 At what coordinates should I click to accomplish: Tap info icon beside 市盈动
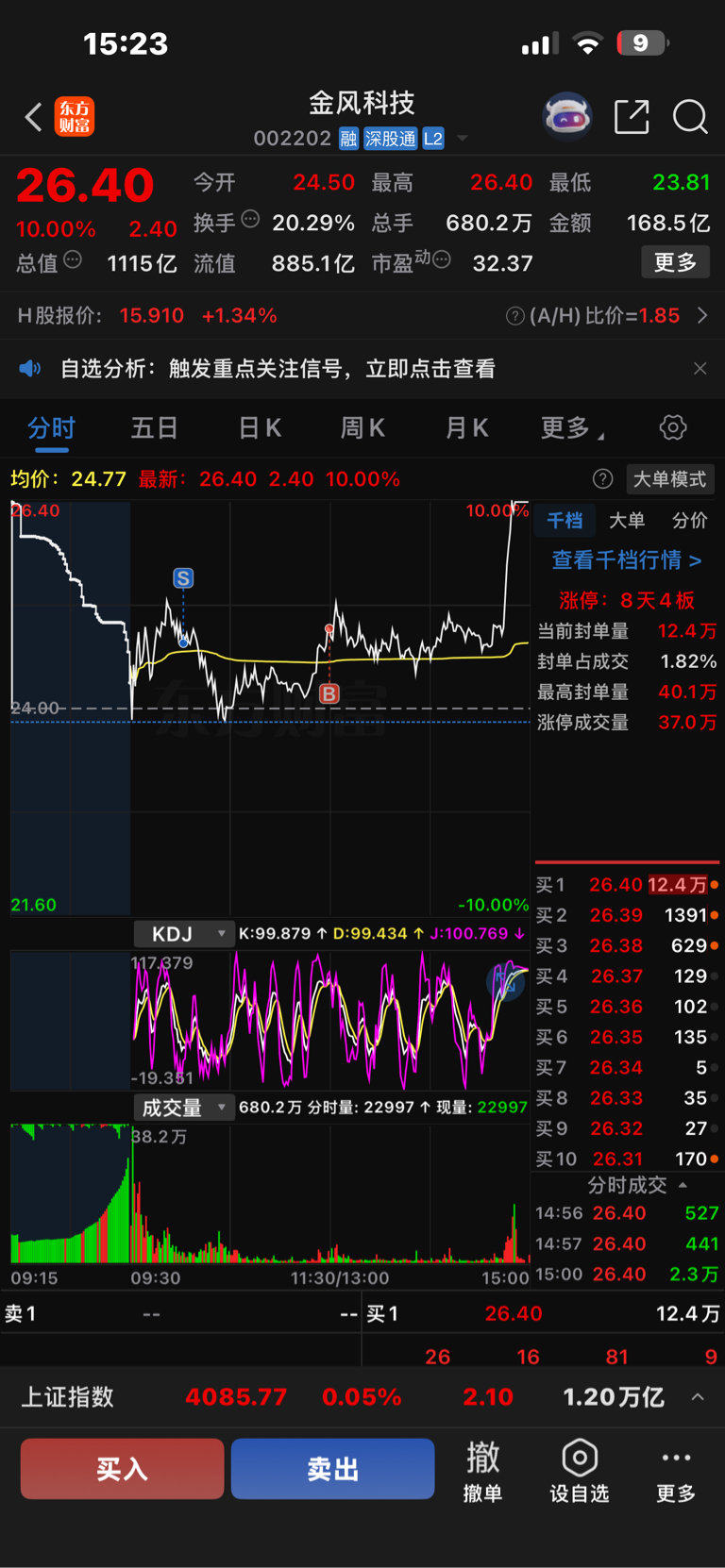pyautogui.click(x=441, y=259)
